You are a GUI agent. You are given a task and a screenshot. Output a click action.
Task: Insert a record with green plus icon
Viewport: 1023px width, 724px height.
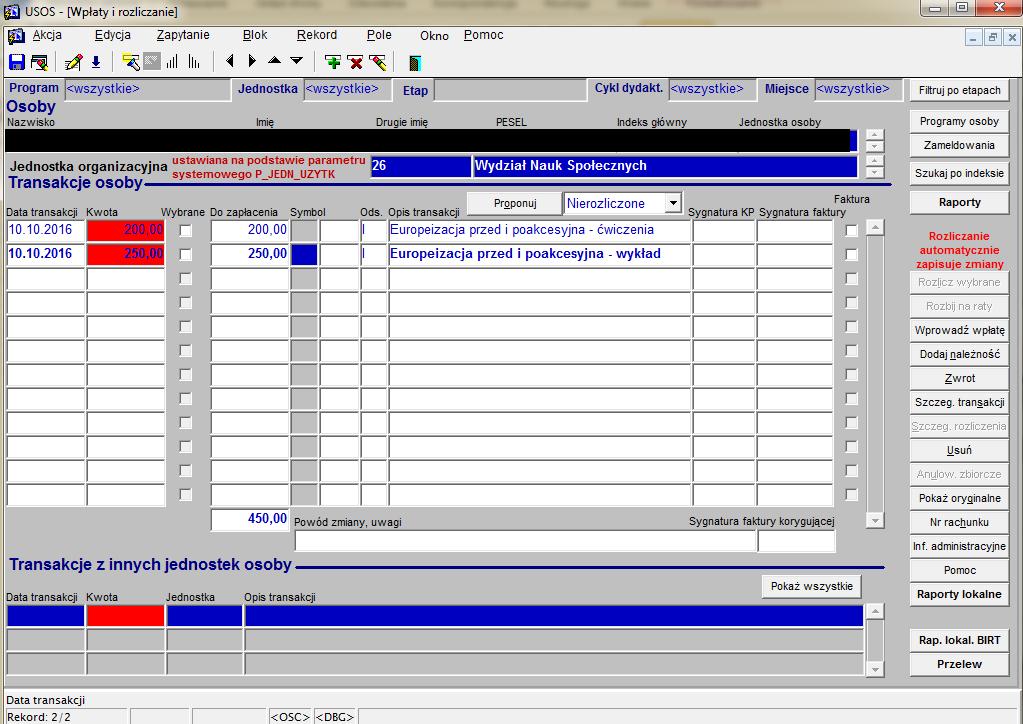(333, 62)
